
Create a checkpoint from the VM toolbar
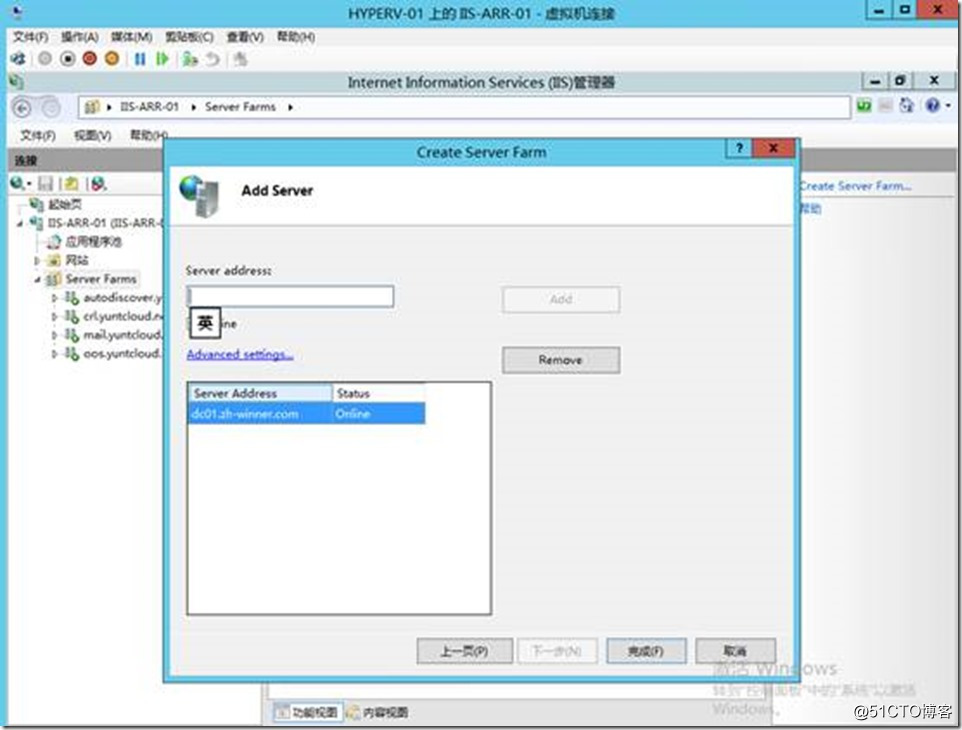click(x=190, y=59)
